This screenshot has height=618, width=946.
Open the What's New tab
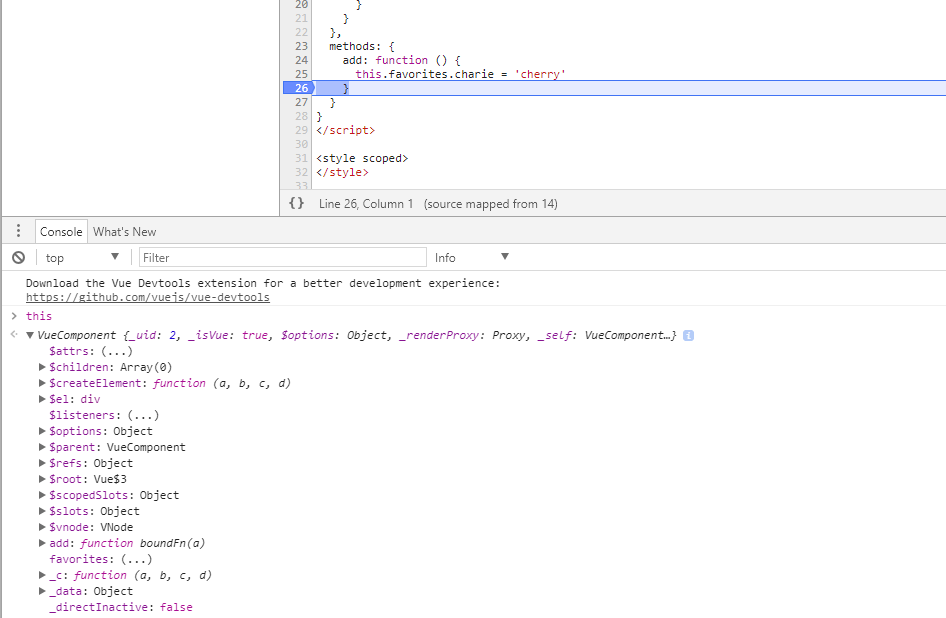pyautogui.click(x=125, y=232)
